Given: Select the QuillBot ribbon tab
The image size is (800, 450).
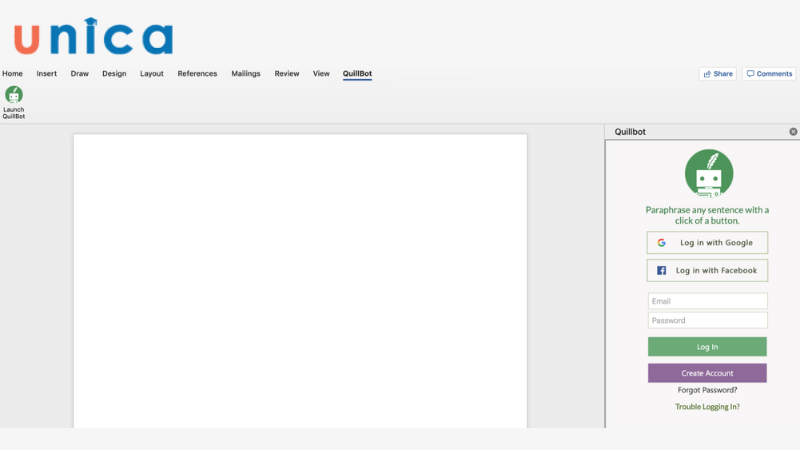Looking at the screenshot, I should tap(357, 73).
